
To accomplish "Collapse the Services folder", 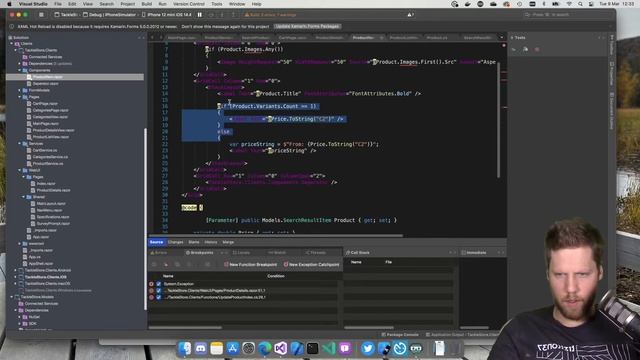I will coord(19,144).
